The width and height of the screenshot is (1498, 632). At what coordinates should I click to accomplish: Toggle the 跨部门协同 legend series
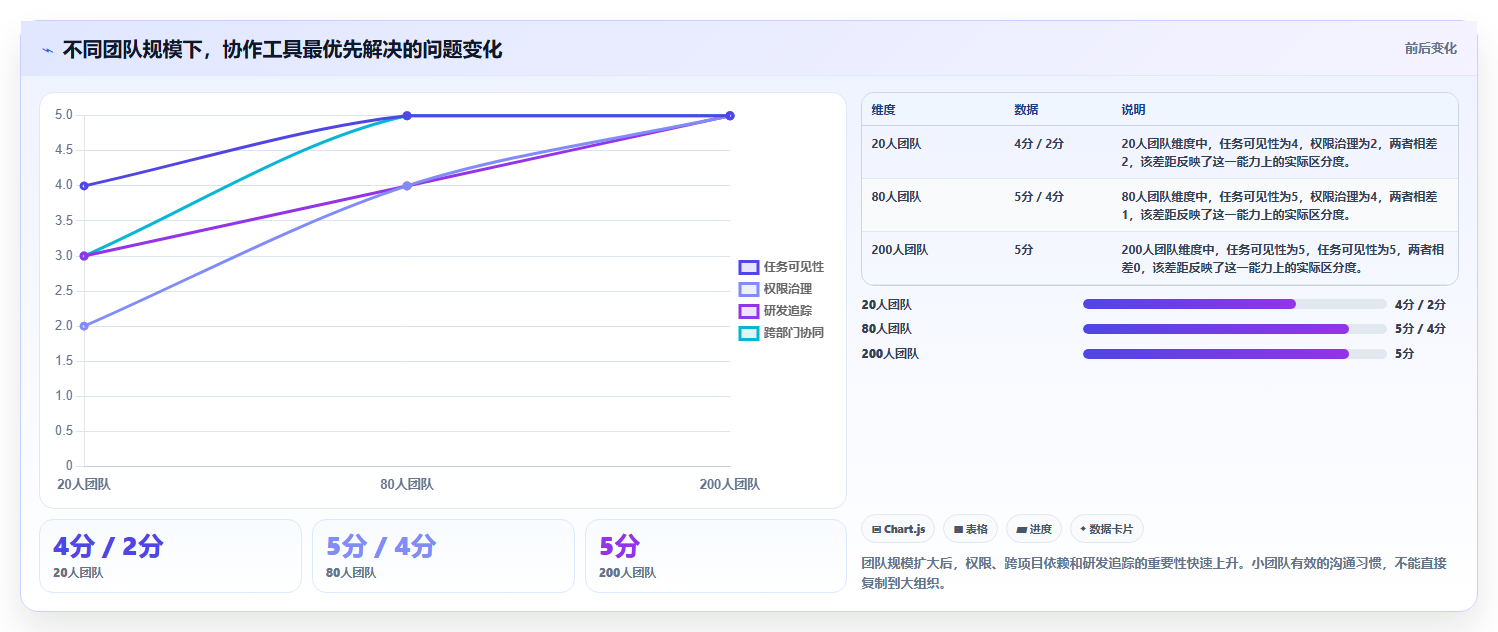tap(781, 333)
